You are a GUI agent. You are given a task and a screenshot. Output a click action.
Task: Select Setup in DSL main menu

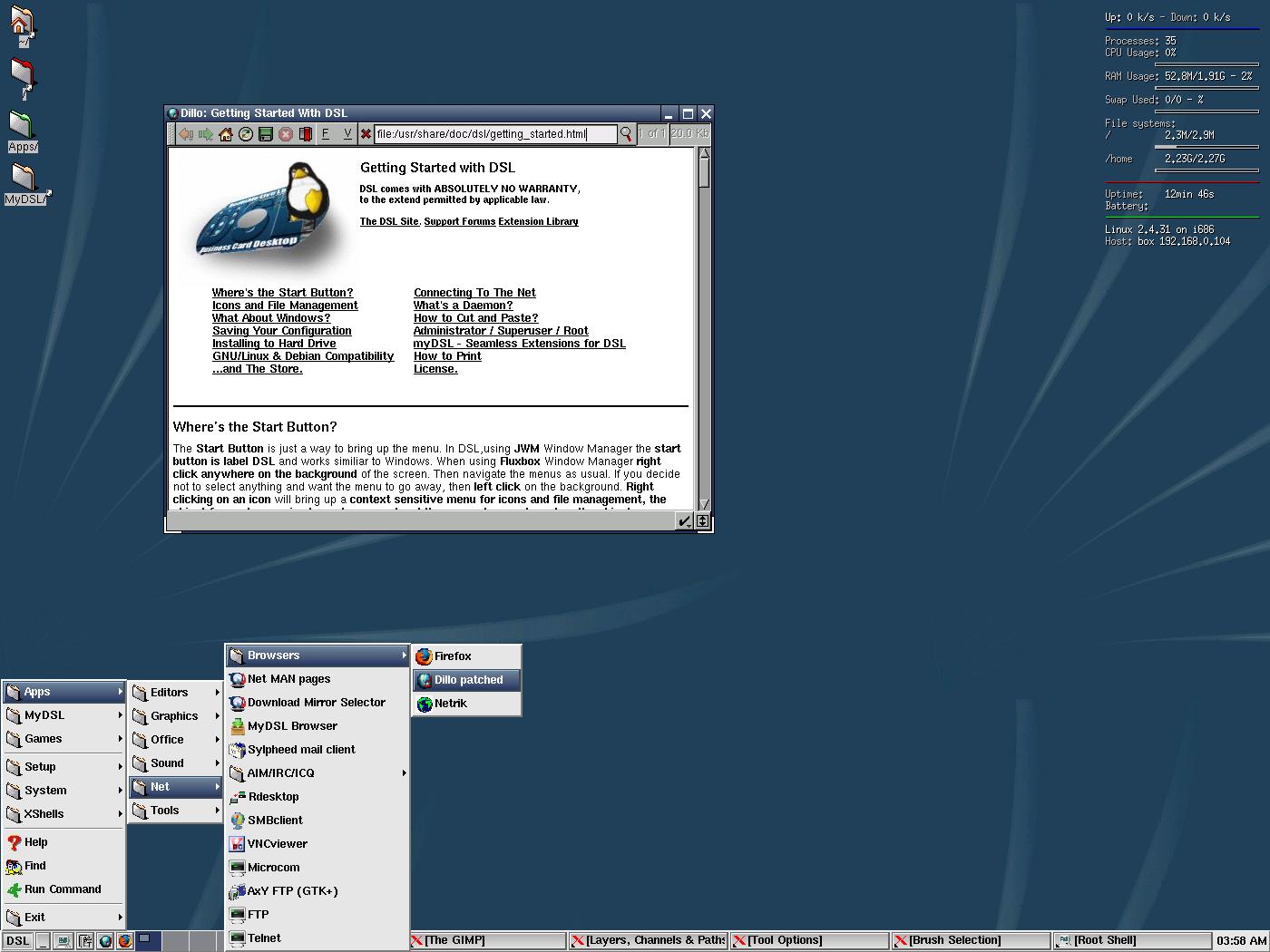[x=63, y=767]
